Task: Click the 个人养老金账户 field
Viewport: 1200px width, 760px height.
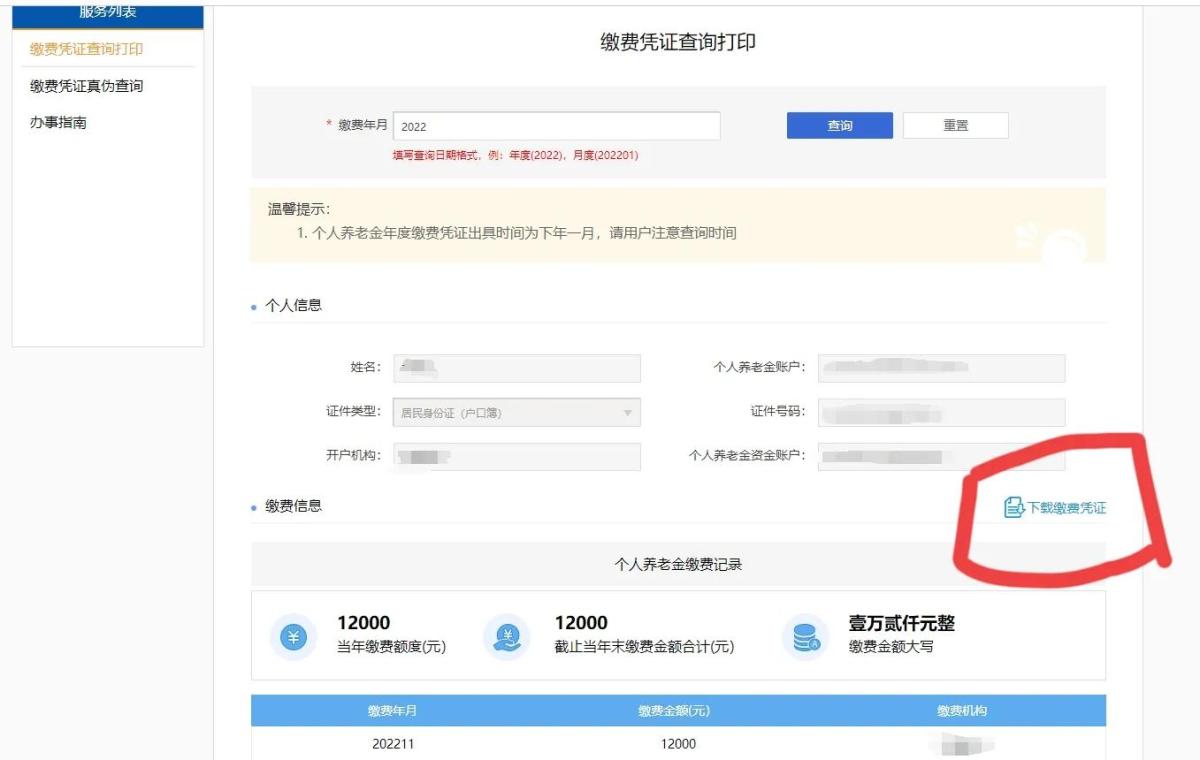Action: point(940,368)
